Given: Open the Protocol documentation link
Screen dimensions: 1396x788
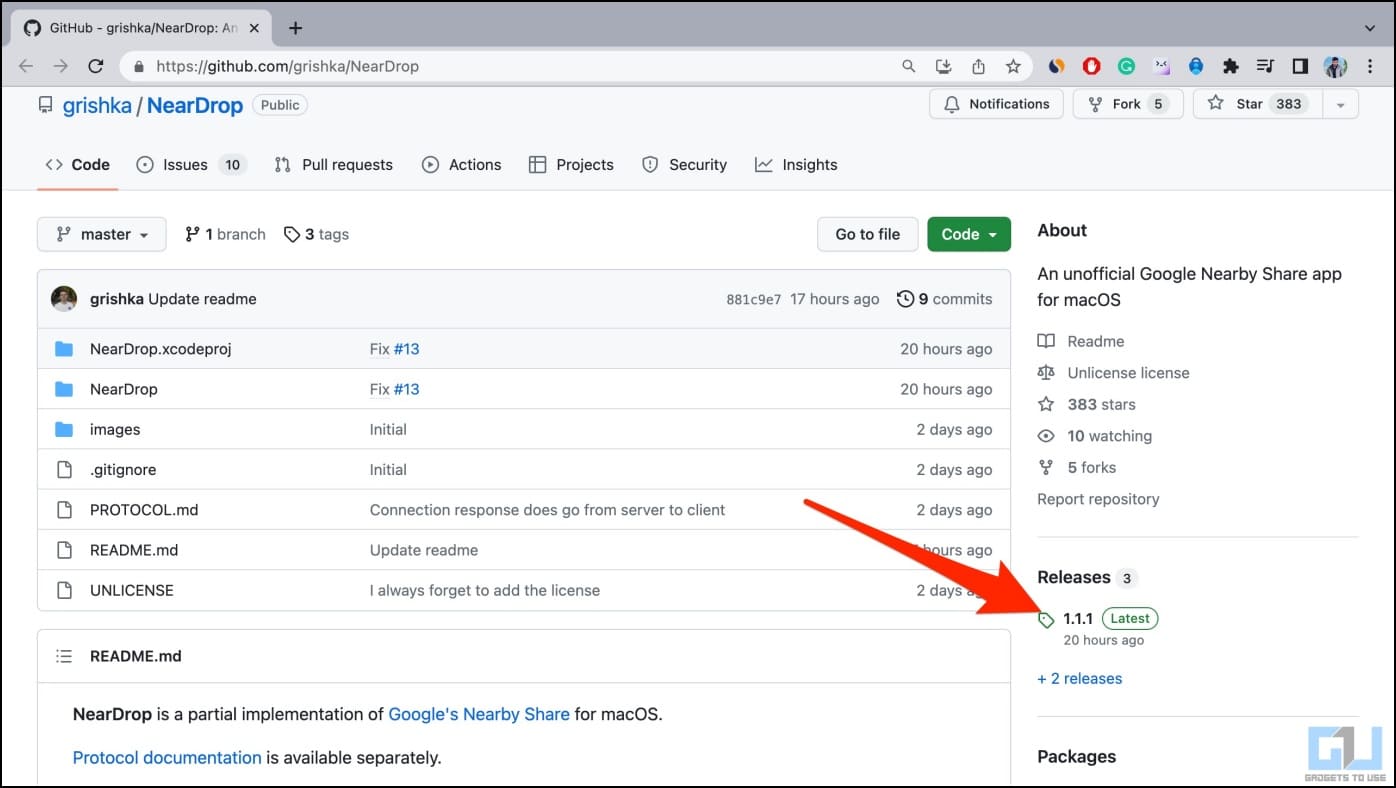Looking at the screenshot, I should 167,757.
